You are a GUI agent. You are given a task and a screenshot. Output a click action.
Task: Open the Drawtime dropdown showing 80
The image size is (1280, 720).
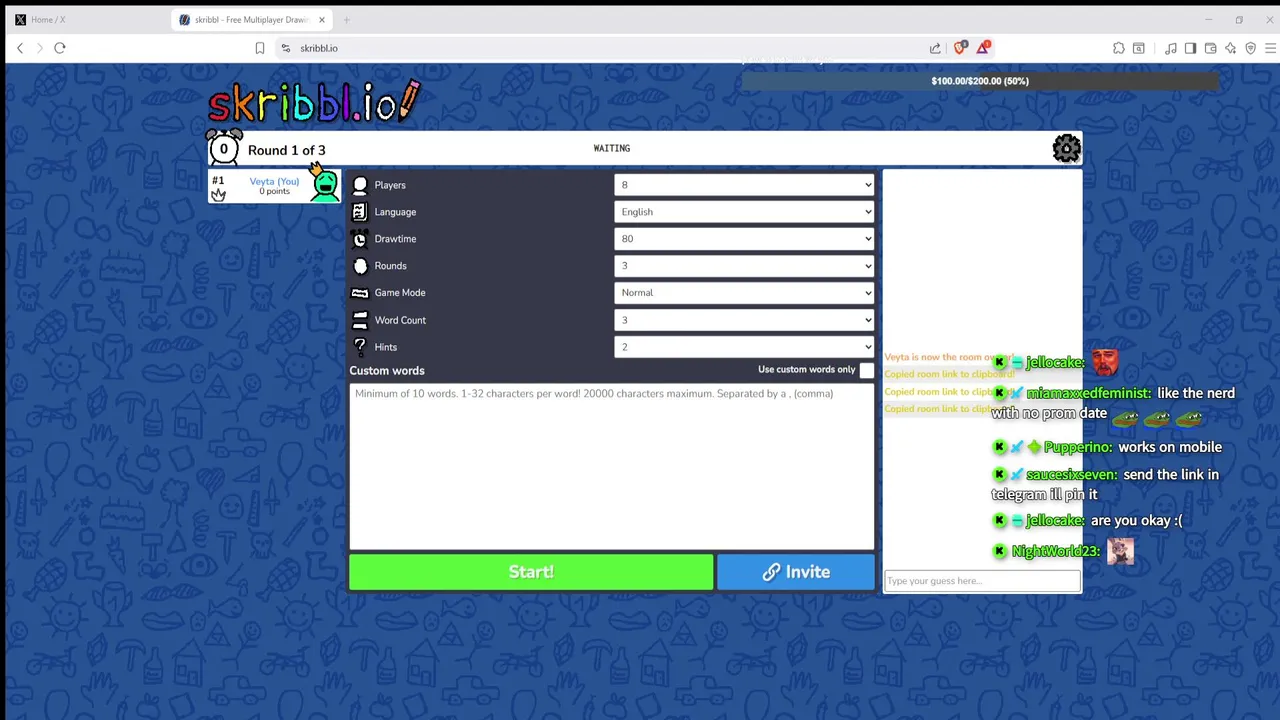(x=744, y=239)
